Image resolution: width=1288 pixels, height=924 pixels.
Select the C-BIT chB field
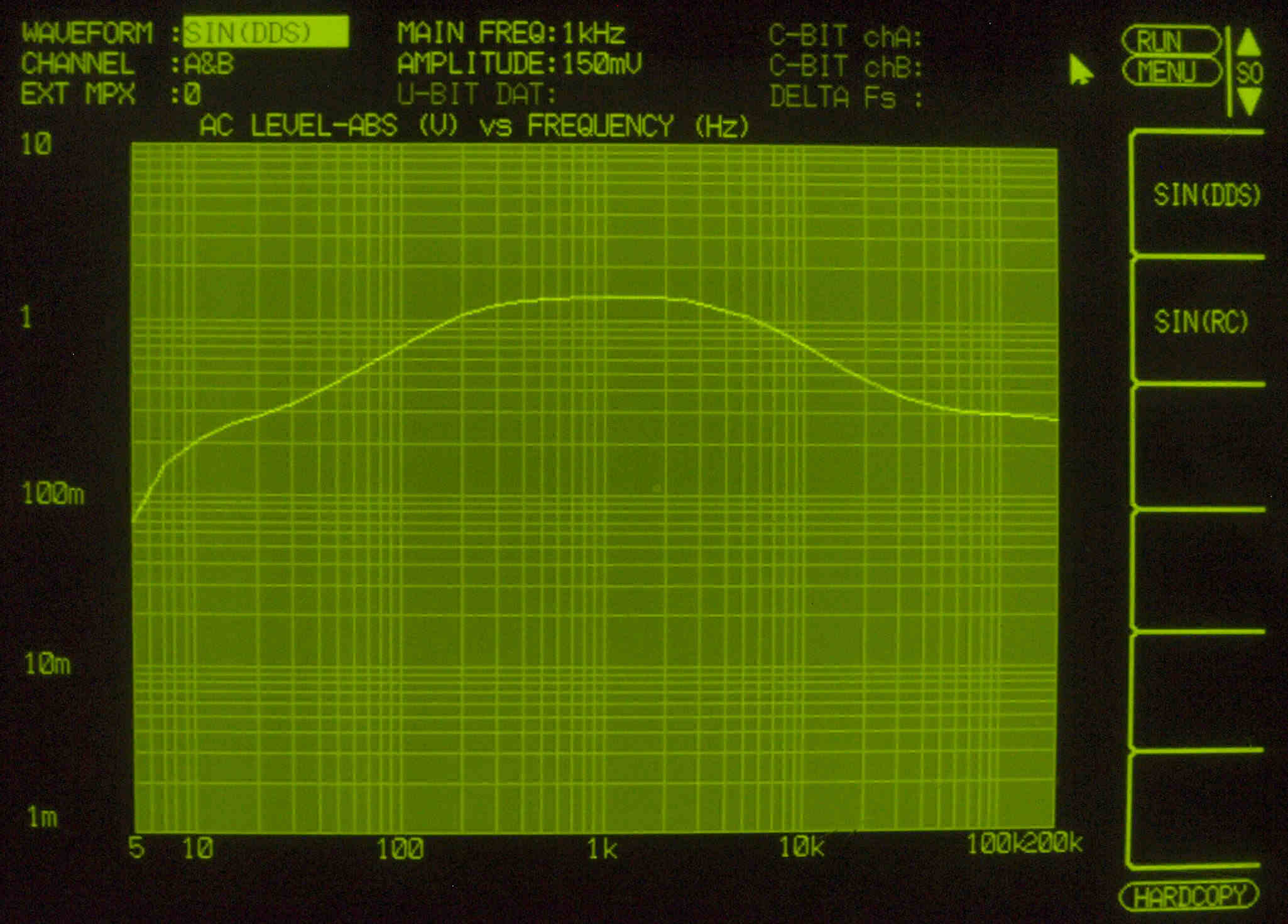[846, 67]
